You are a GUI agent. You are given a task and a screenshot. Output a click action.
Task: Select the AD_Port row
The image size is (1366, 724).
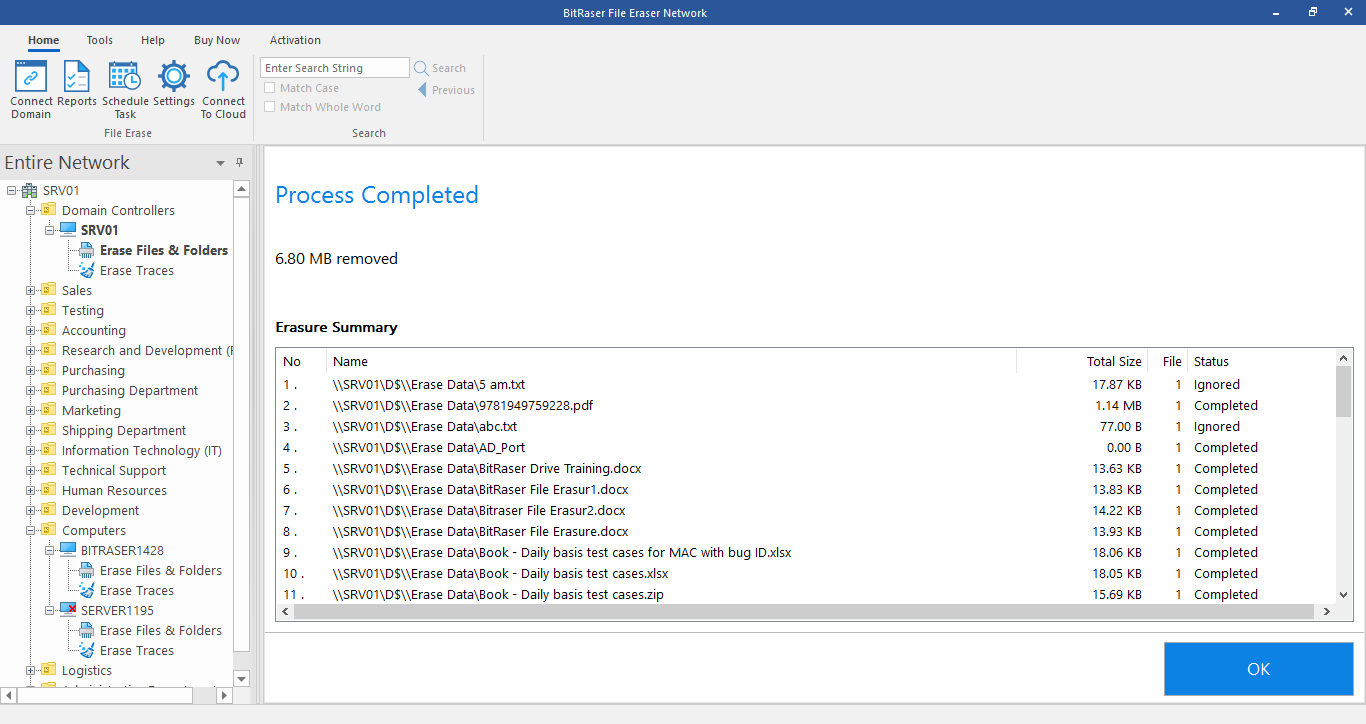[x=806, y=447]
